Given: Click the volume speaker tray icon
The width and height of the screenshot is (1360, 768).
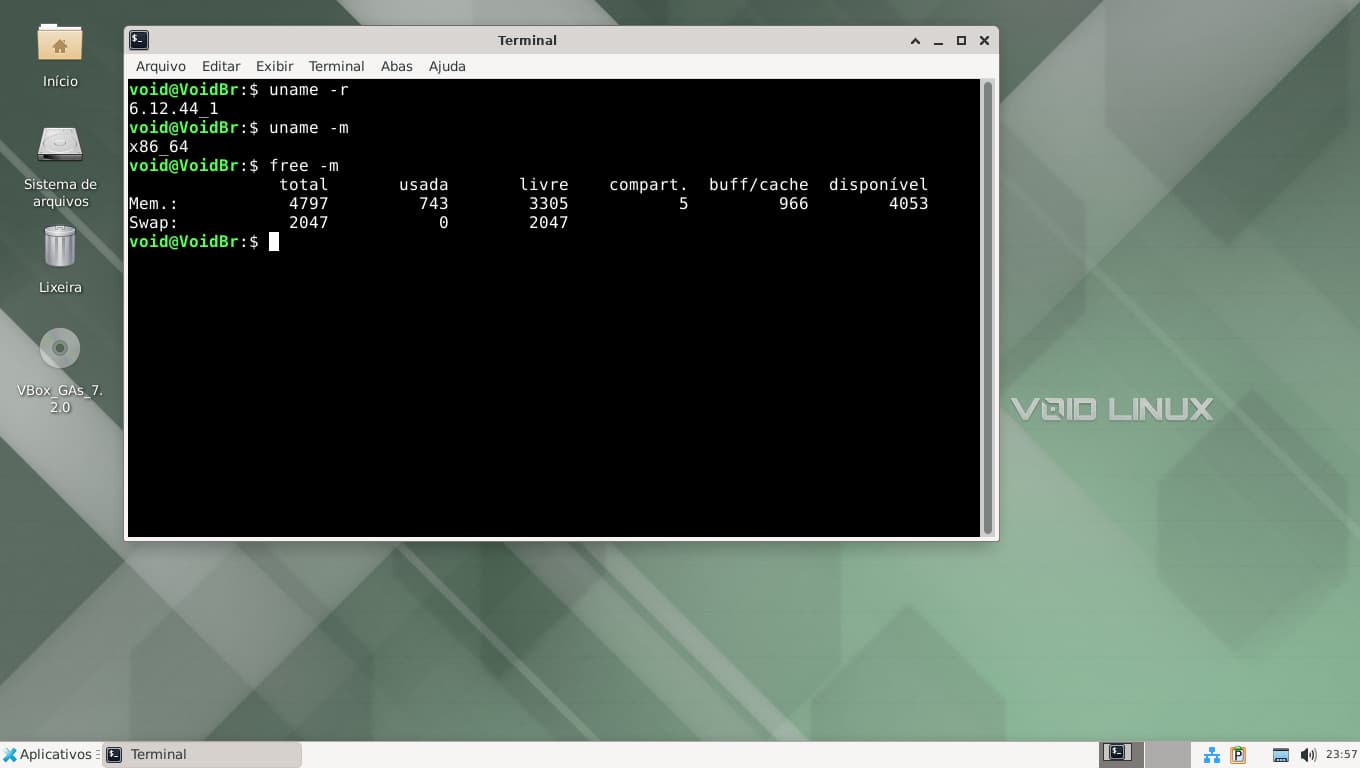Looking at the screenshot, I should click(x=1307, y=755).
